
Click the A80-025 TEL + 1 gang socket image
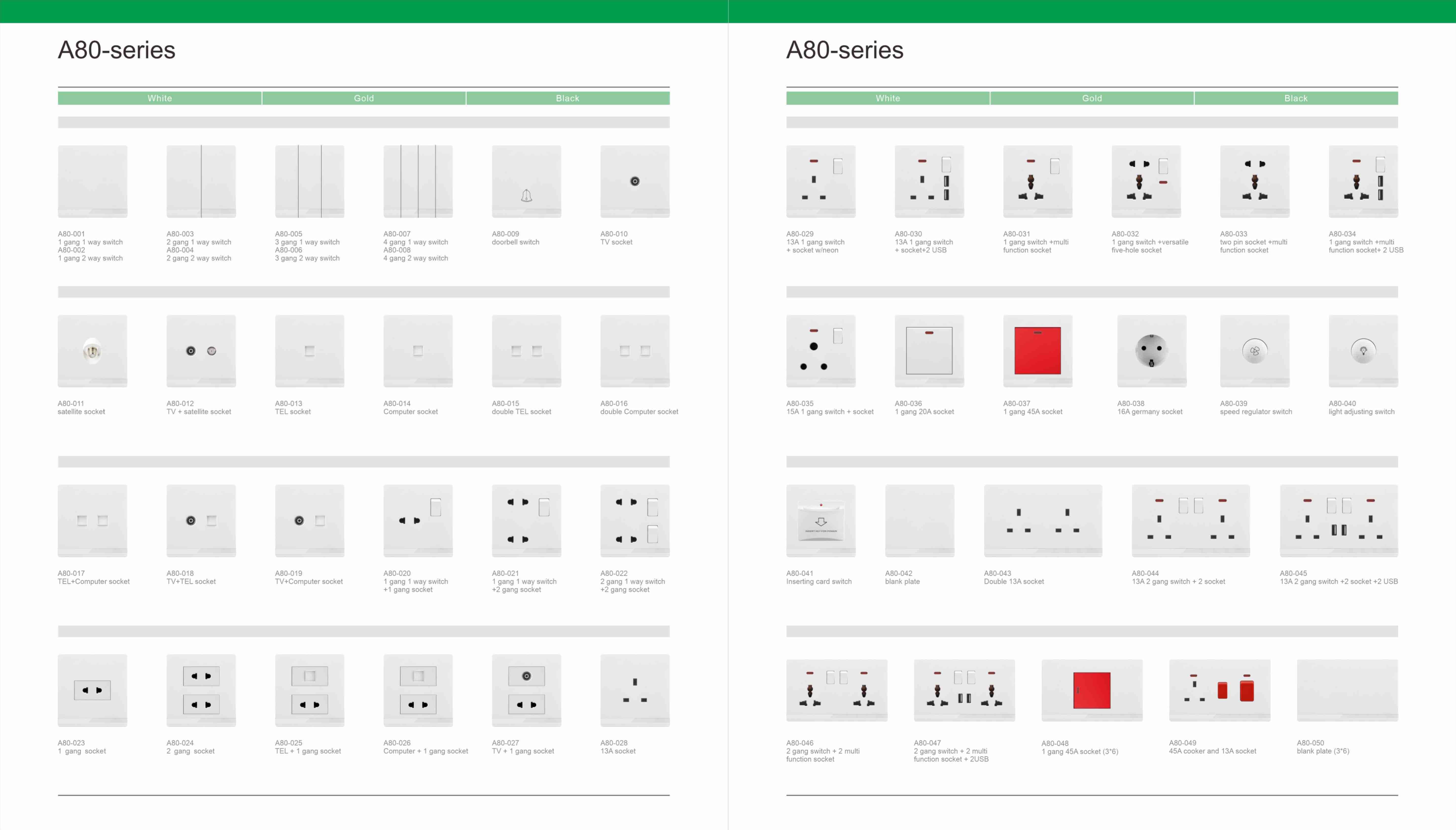(x=310, y=690)
